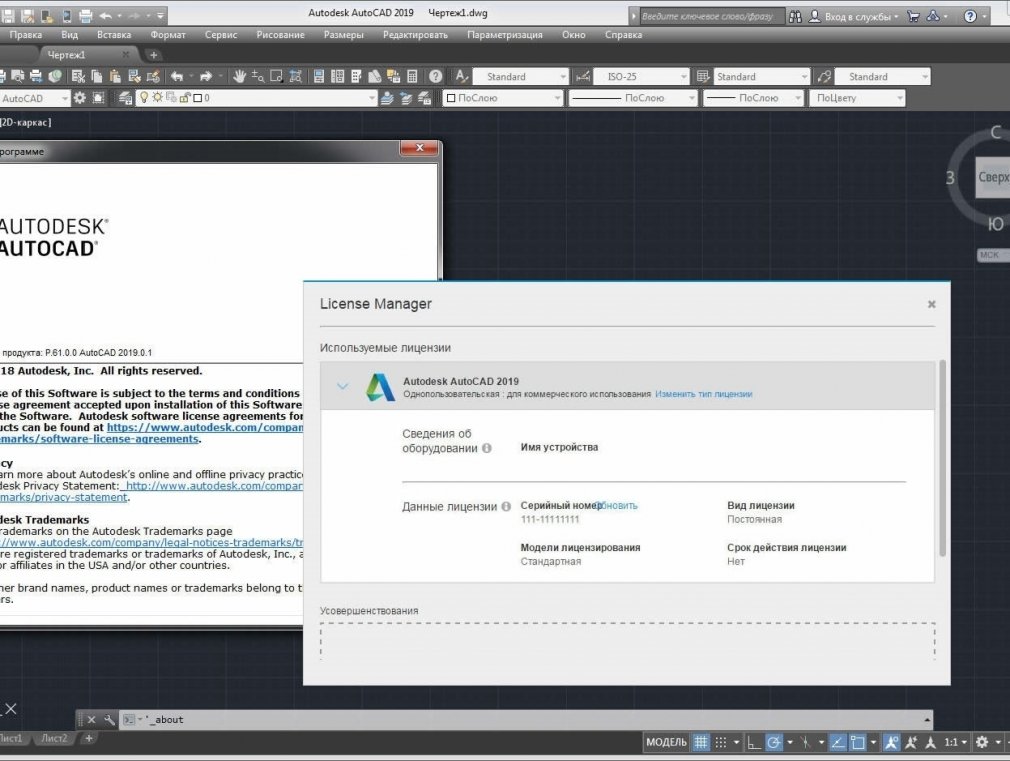Open the Autodesk App Store cart icon
The image size is (1010, 761).
point(913,16)
